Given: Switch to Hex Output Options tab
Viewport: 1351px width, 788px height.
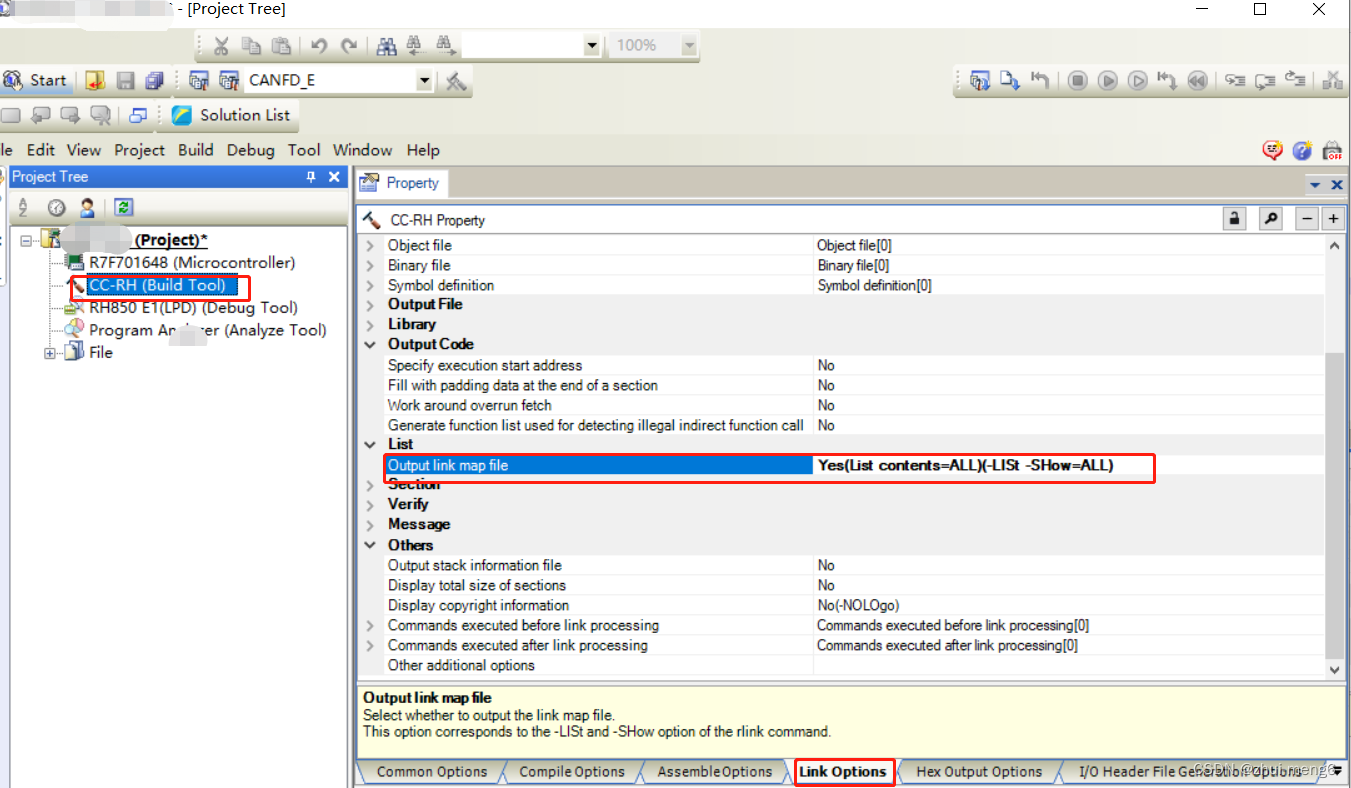Looking at the screenshot, I should (x=979, y=772).
